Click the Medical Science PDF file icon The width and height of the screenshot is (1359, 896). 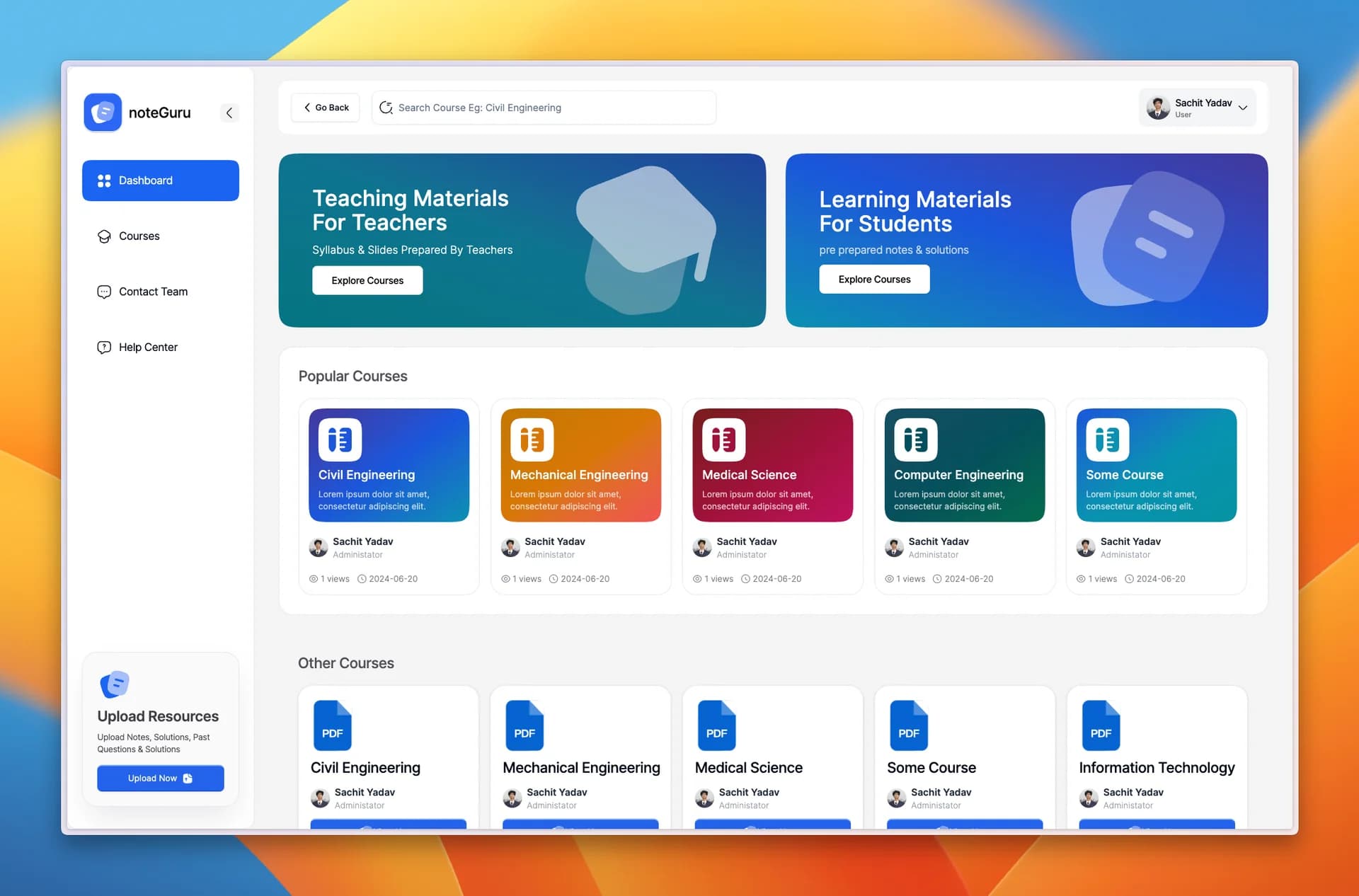pos(716,725)
